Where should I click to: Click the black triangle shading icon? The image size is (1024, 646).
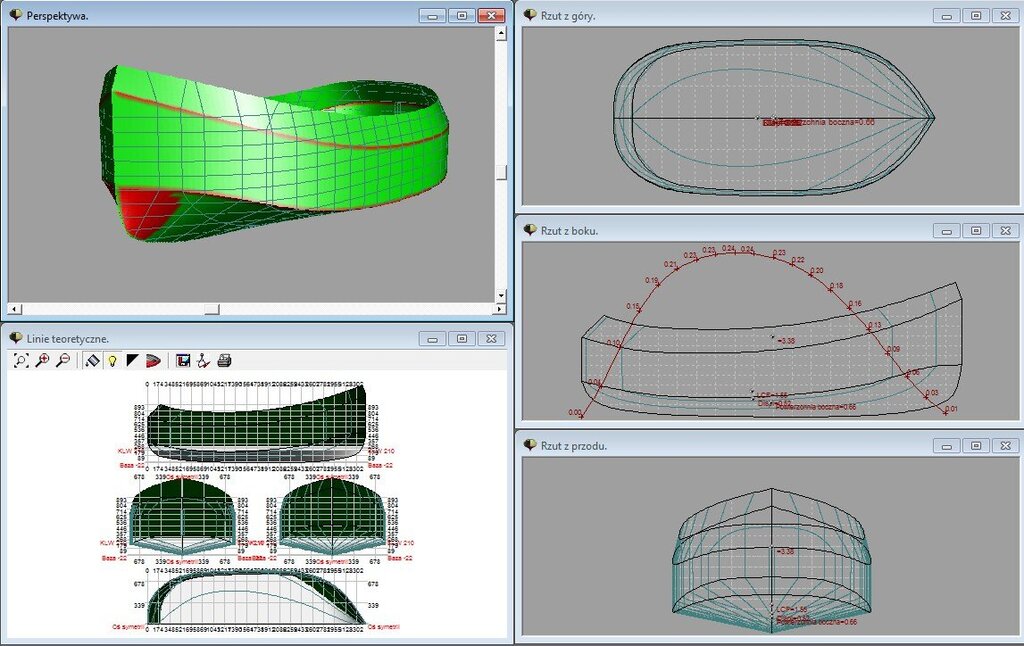coord(132,360)
